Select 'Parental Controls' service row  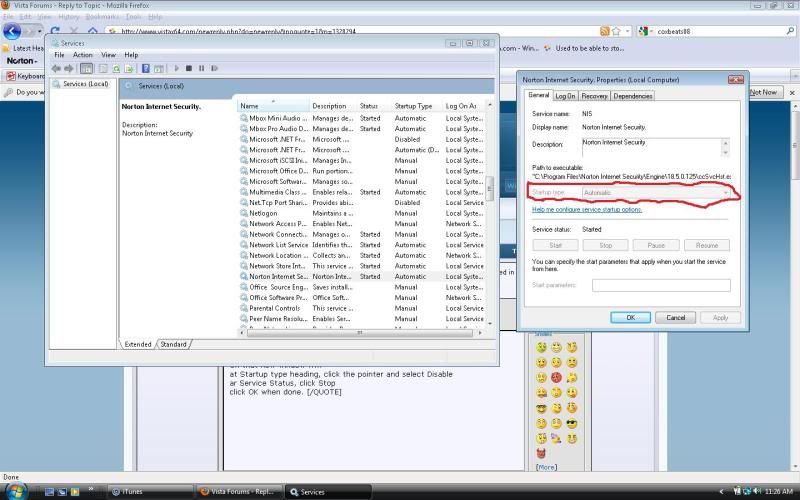[361, 308]
